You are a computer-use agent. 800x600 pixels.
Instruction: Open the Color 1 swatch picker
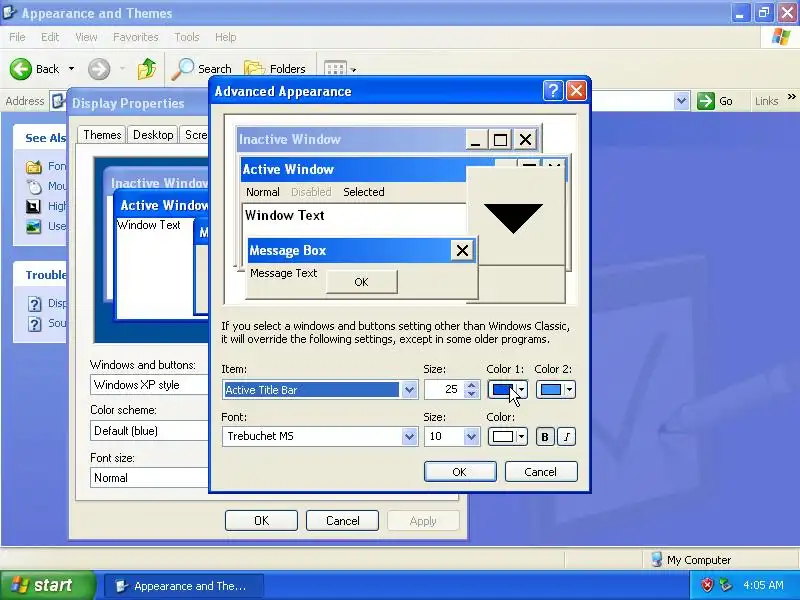pyautogui.click(x=507, y=390)
